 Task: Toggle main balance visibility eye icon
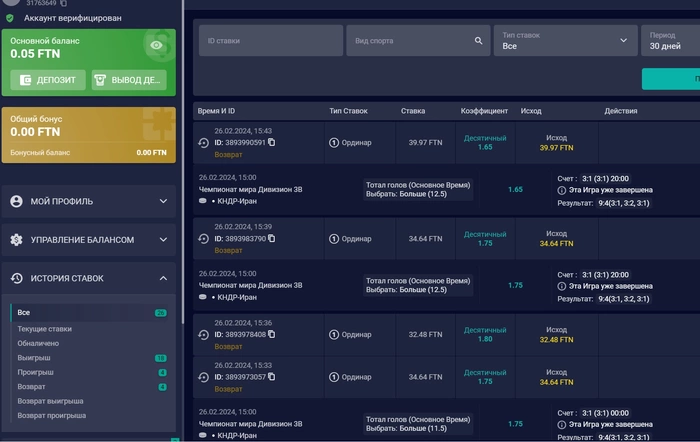coord(156,45)
